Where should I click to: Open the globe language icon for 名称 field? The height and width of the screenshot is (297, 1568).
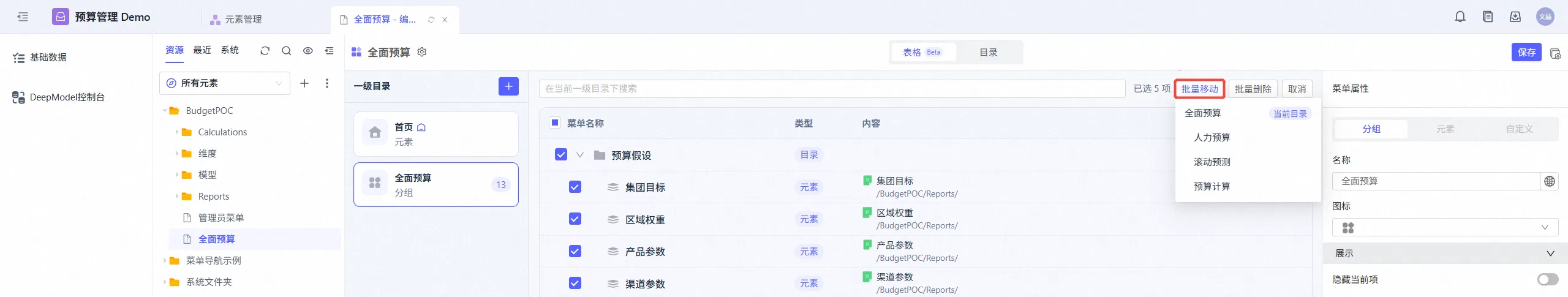tap(1550, 181)
